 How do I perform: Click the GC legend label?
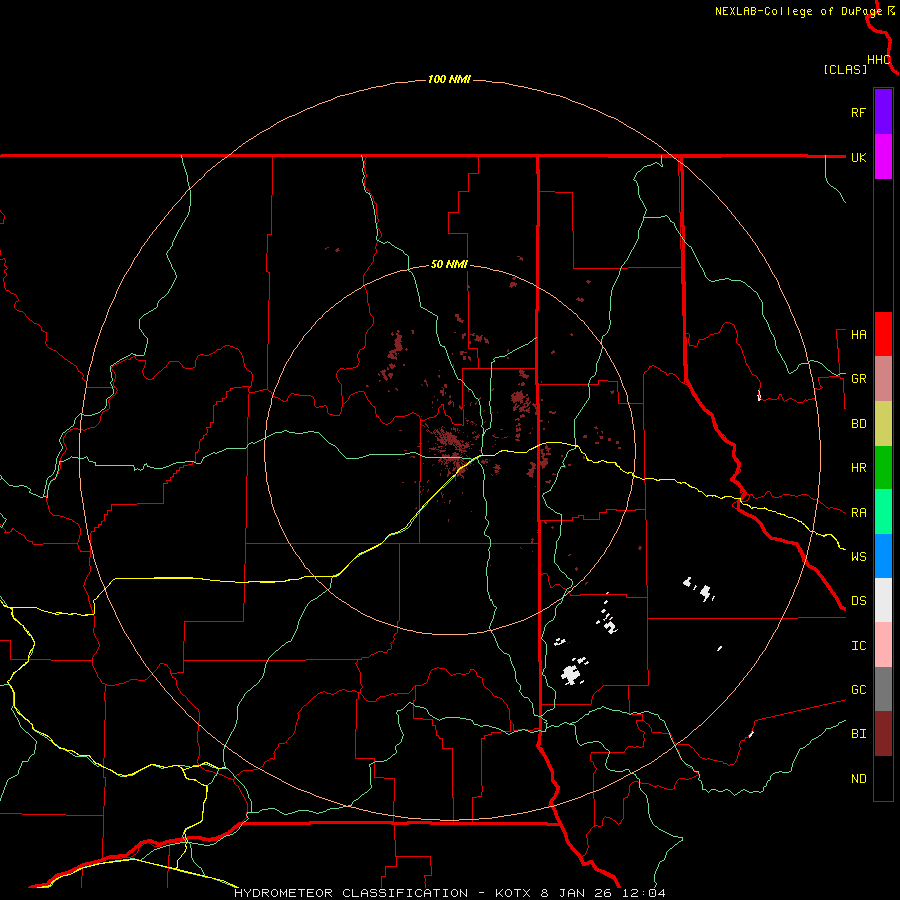point(858,690)
